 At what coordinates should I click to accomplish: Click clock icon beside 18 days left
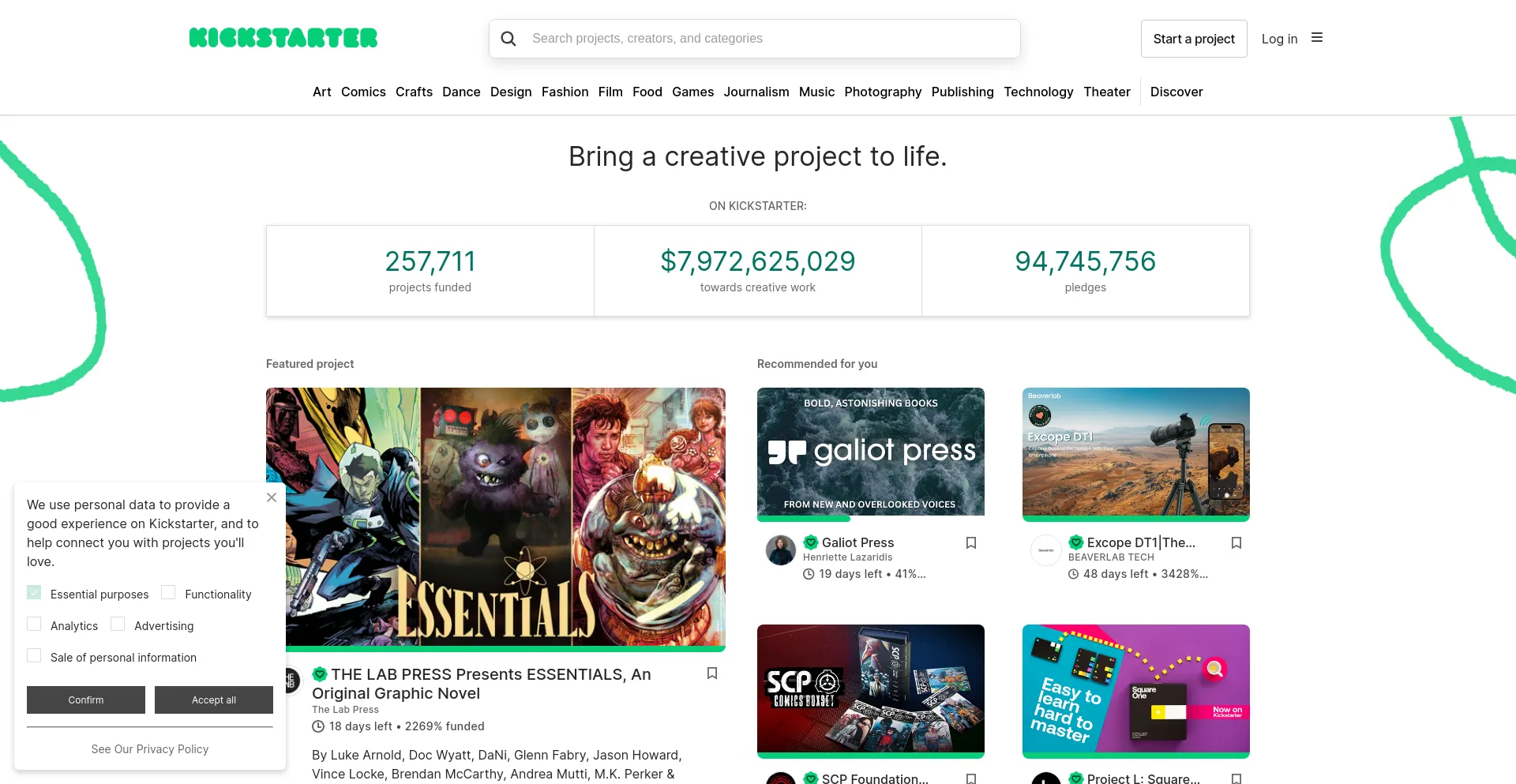tap(318, 726)
